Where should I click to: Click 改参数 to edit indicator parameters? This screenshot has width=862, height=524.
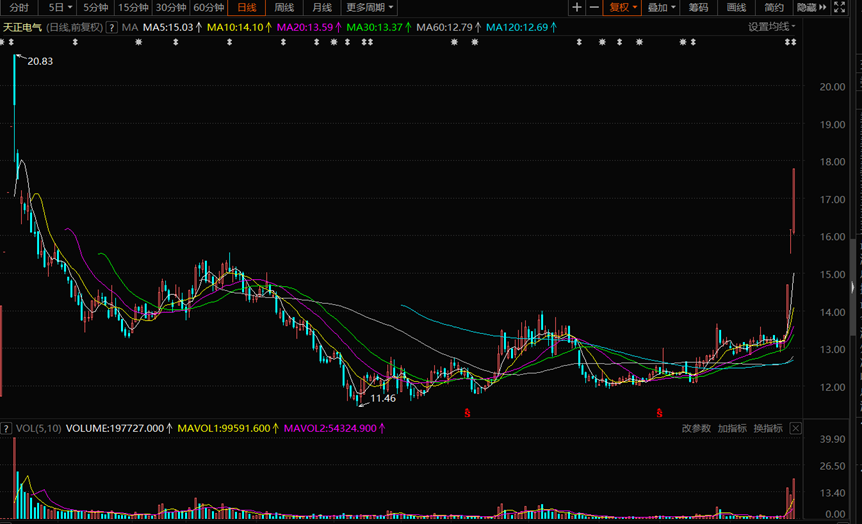point(696,428)
